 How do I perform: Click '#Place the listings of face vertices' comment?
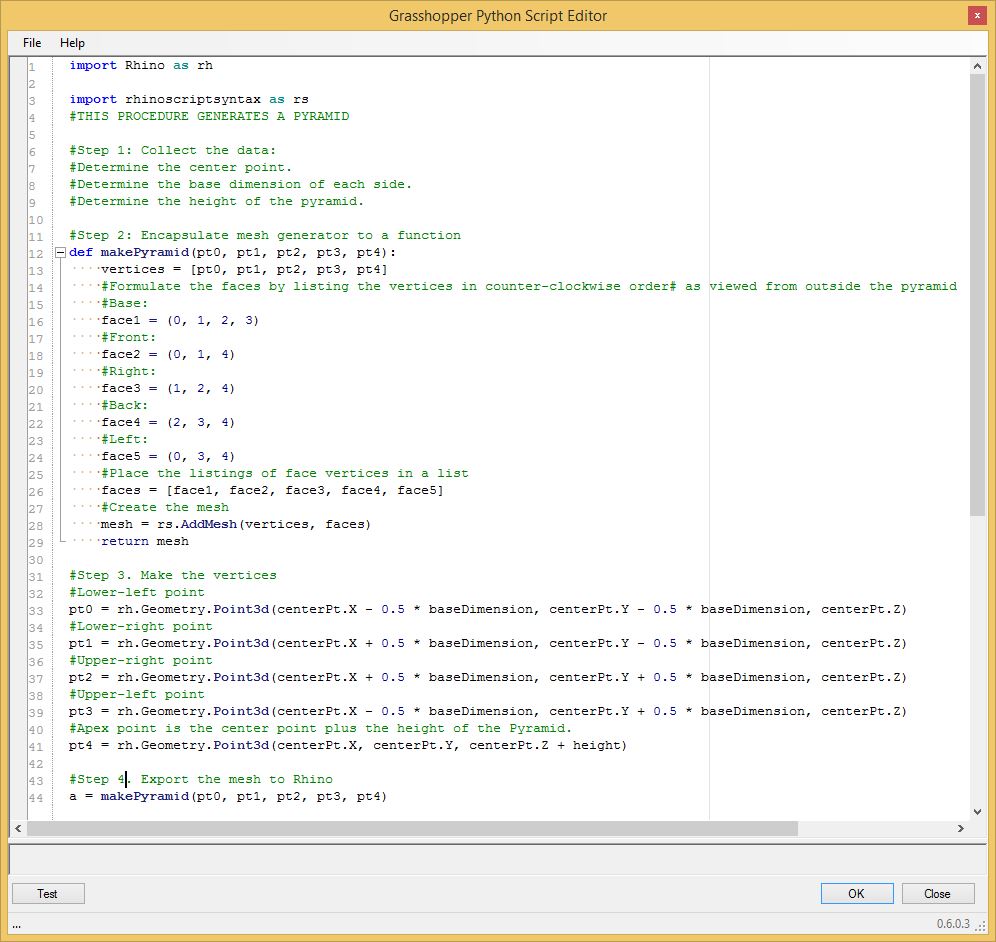285,474
